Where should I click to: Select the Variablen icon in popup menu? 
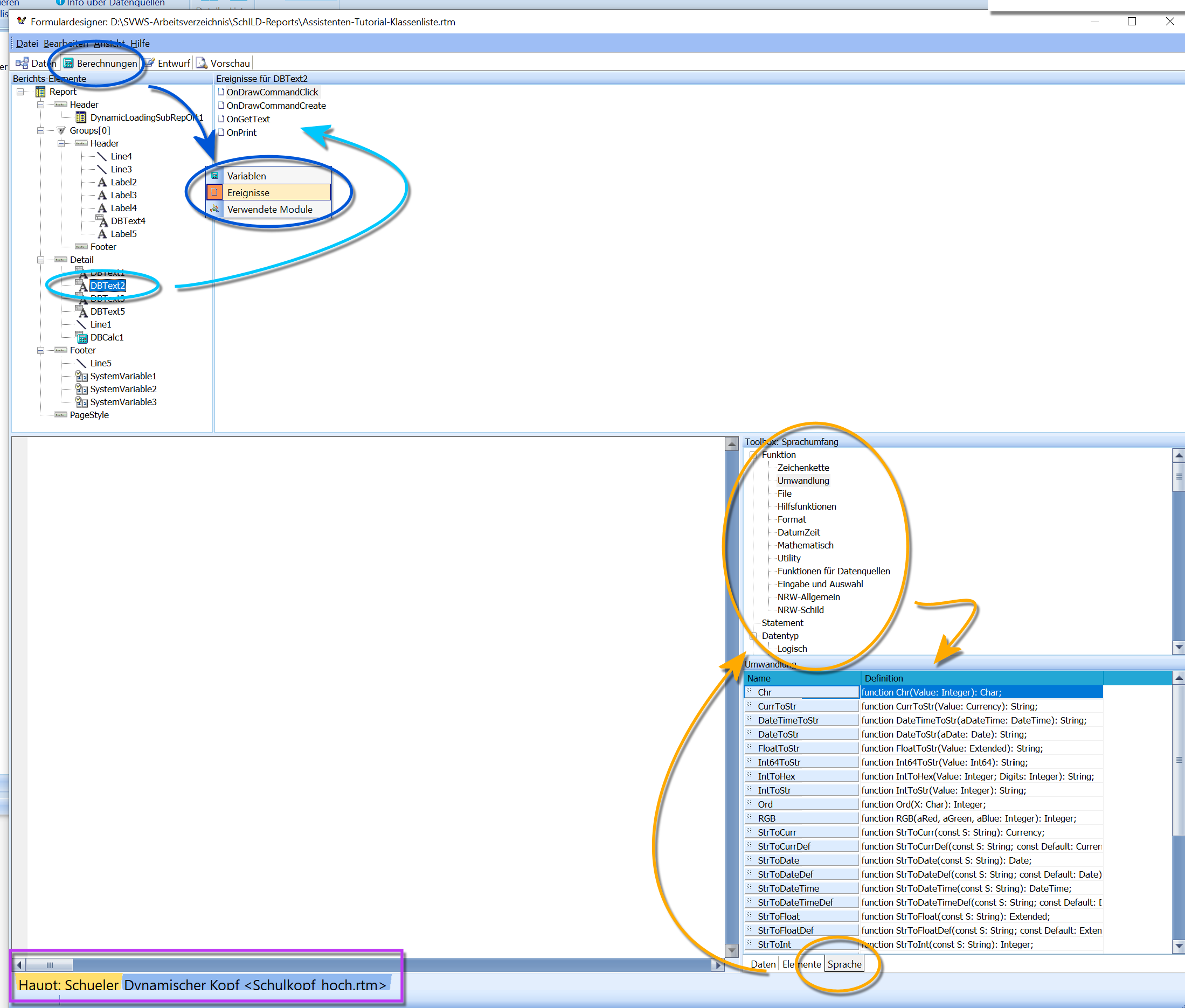click(x=215, y=176)
